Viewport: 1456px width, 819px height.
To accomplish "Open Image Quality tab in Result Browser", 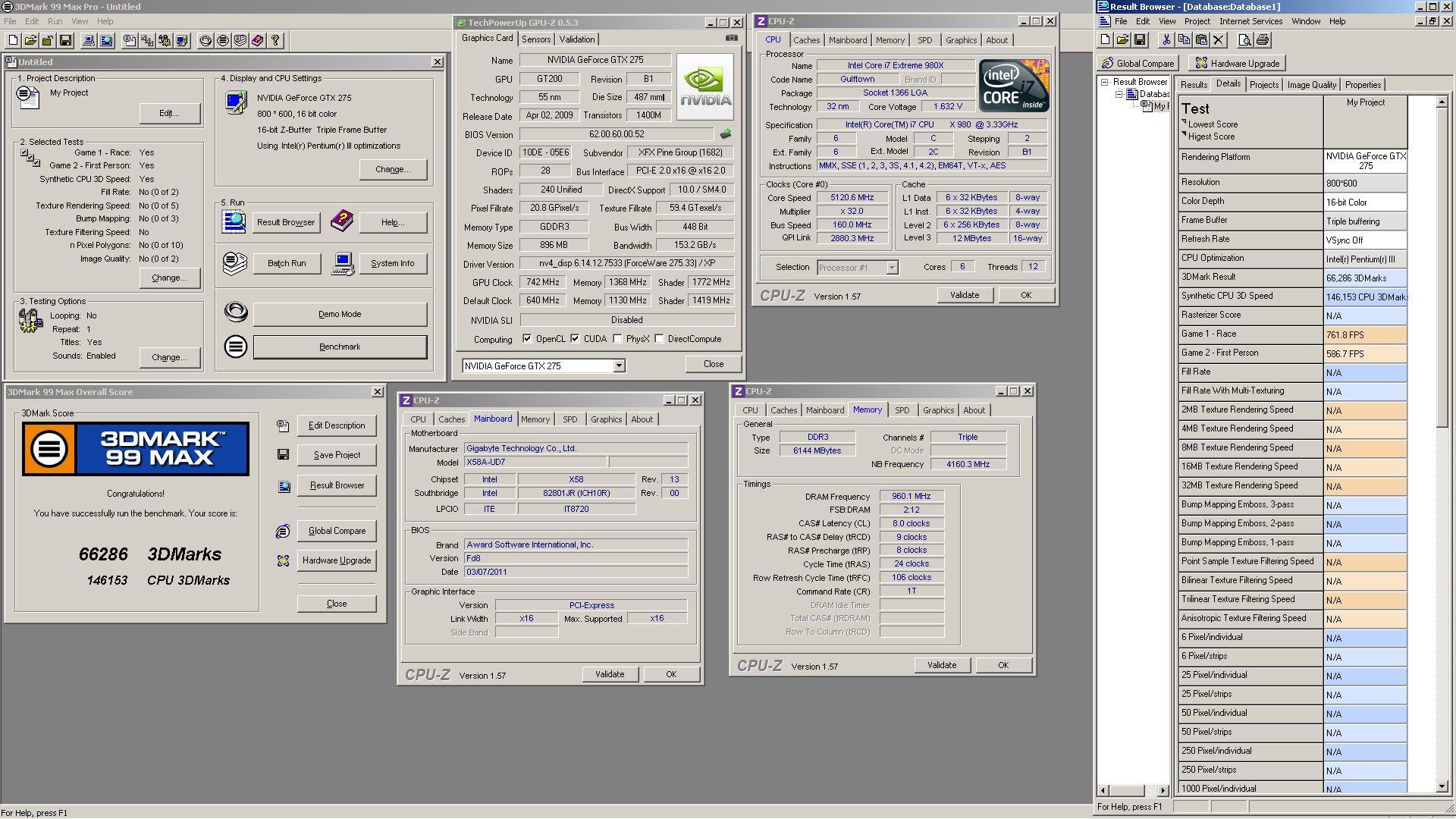I will click(1312, 85).
